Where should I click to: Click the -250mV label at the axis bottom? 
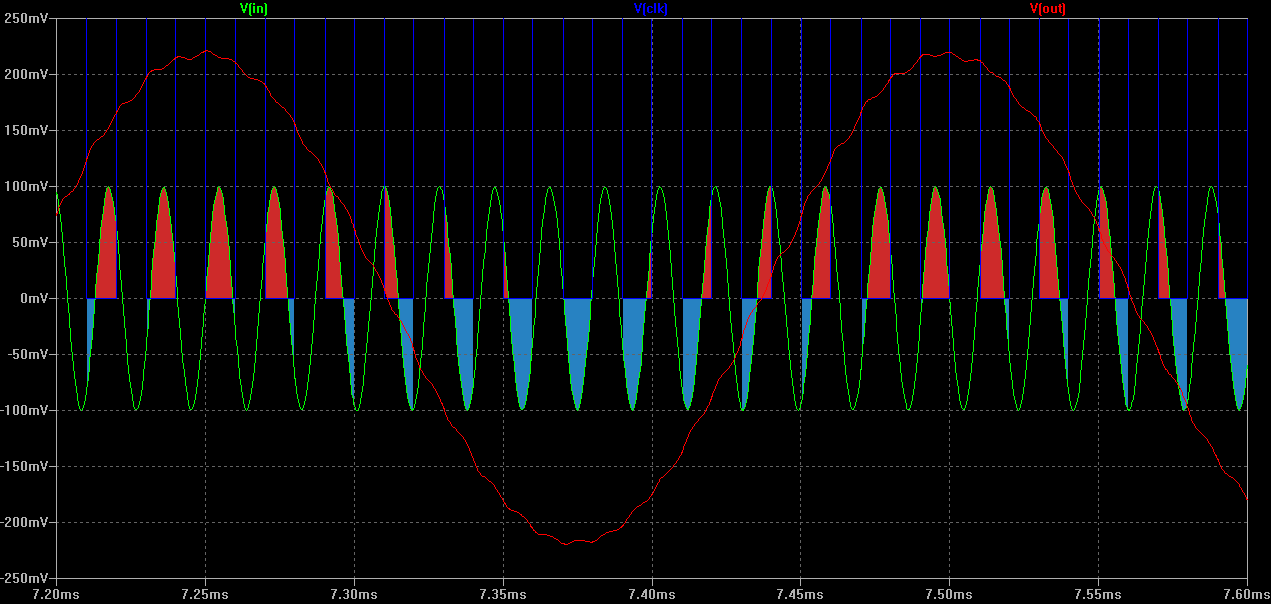26,579
